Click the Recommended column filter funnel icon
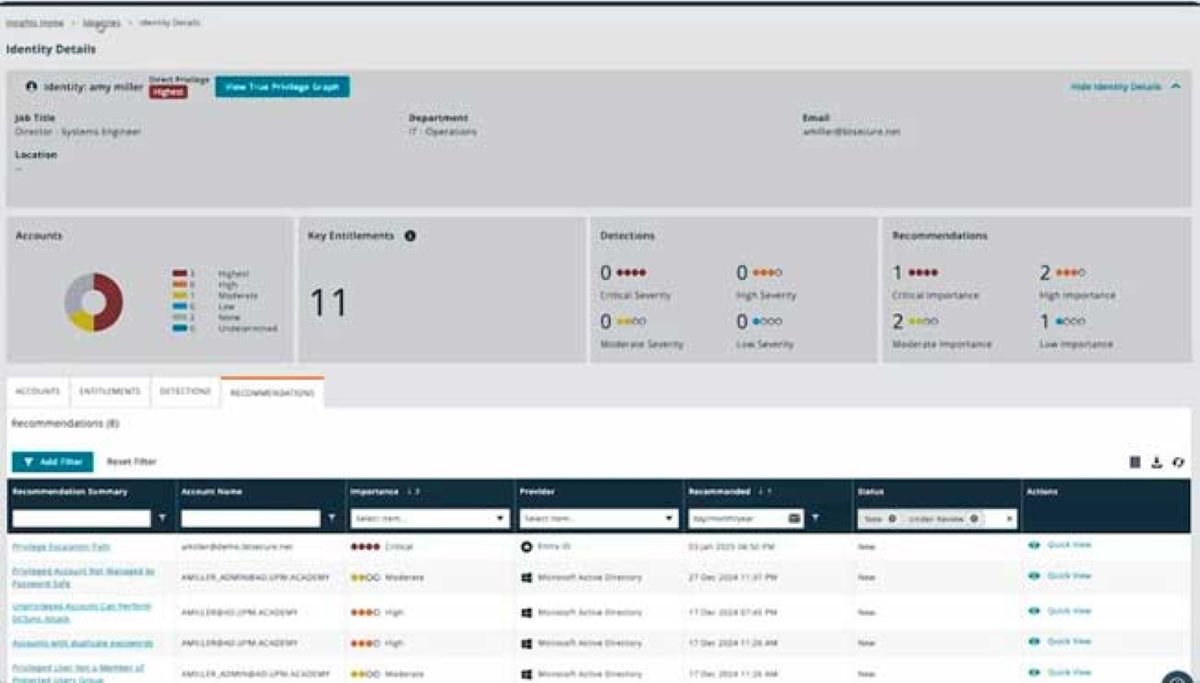Screen dimensions: 1200x683 [x=816, y=518]
